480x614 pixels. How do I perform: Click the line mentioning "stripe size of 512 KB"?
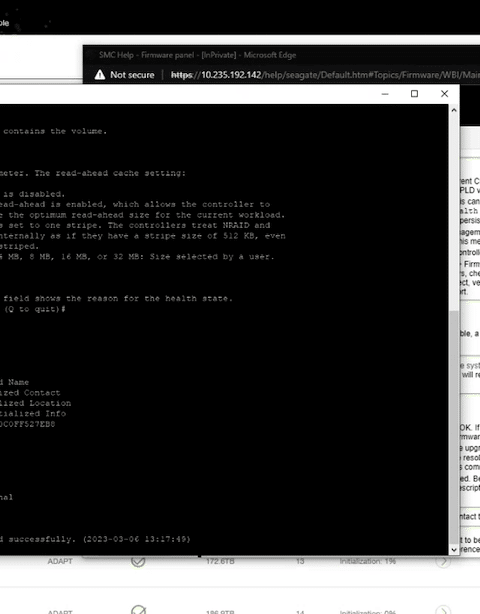point(143,236)
